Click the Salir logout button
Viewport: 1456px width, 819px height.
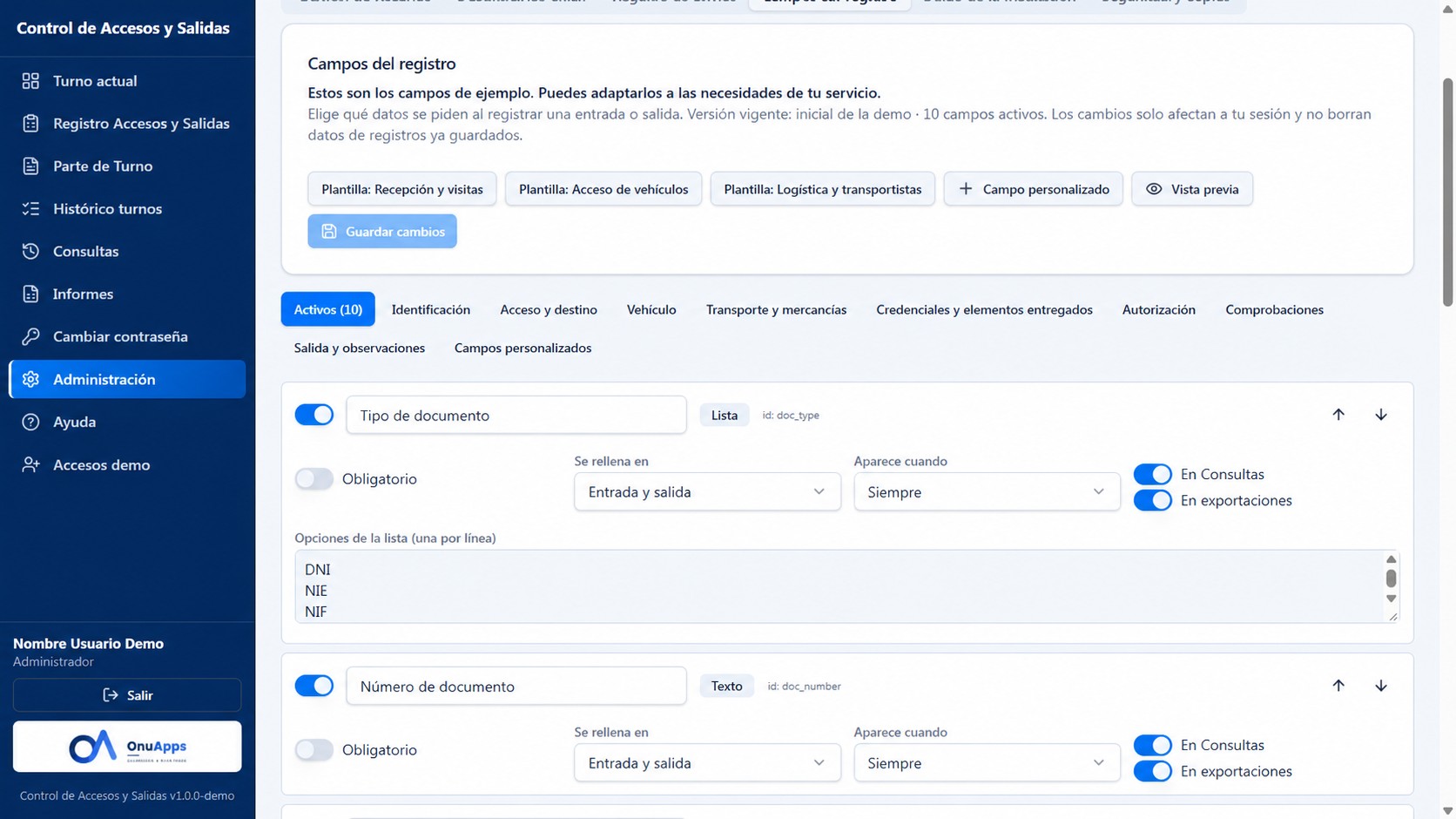pyautogui.click(x=127, y=695)
